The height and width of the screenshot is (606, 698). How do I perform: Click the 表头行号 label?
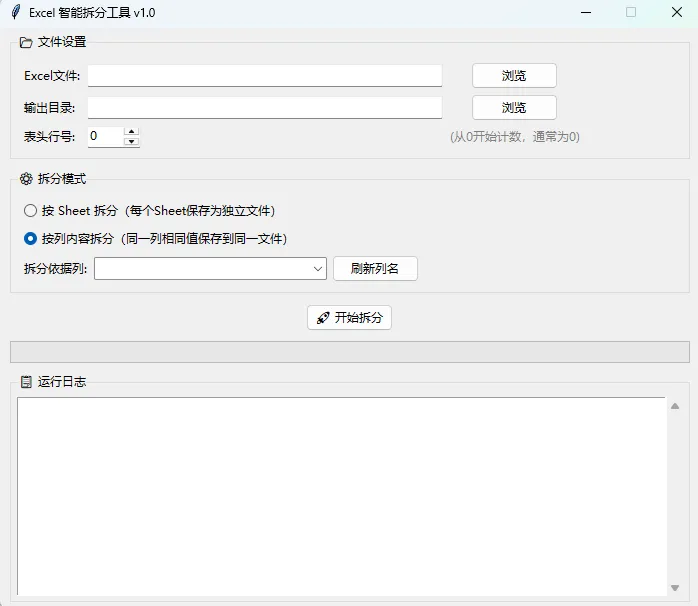49,137
